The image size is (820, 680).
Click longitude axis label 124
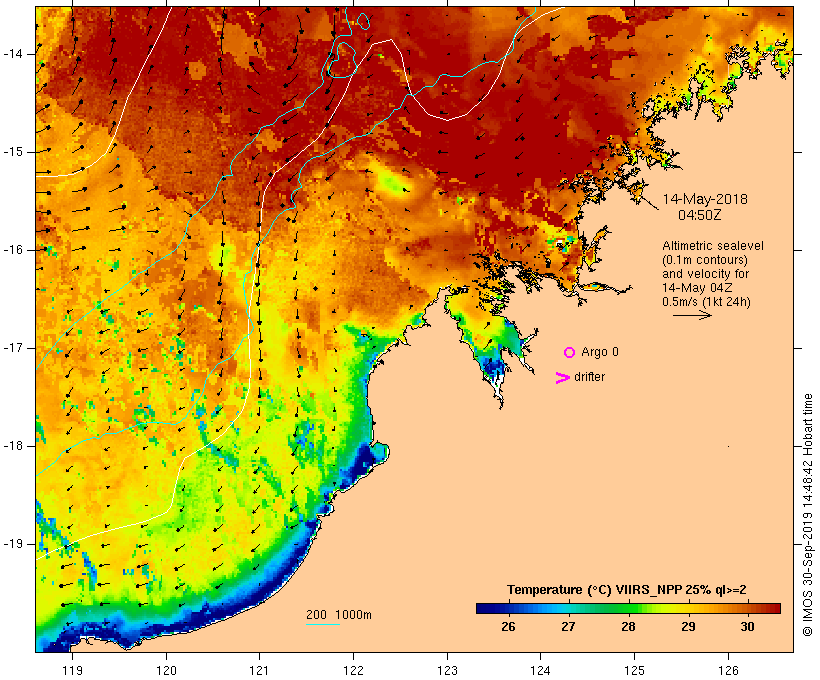[x=540, y=670]
